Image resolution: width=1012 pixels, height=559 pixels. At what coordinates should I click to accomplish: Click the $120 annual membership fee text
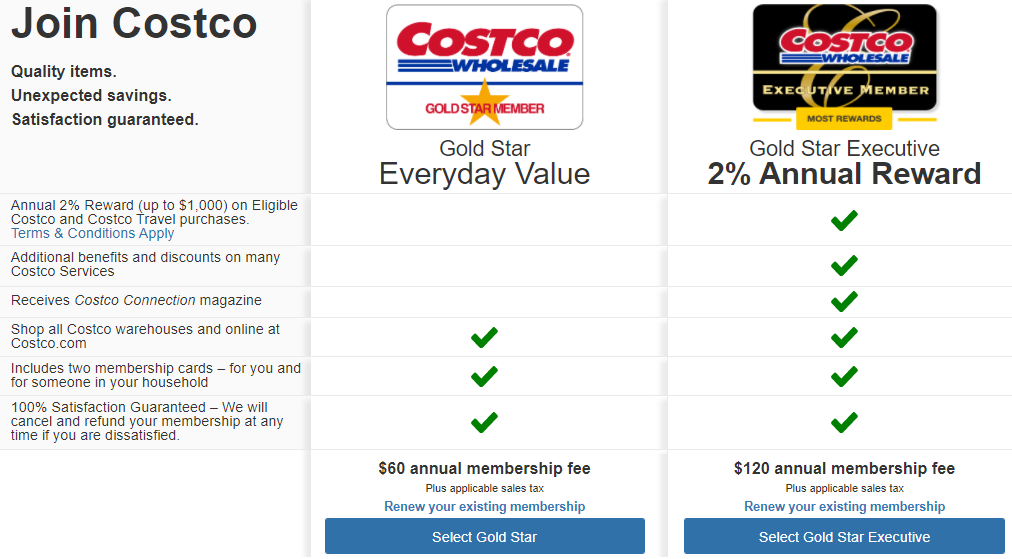click(844, 469)
